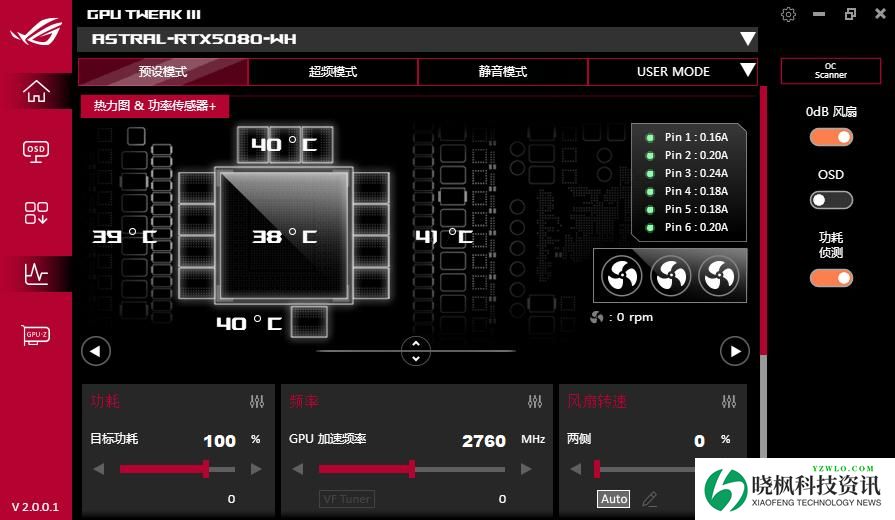
Task: Toggle the 0dB 风扇 switch
Action: [831, 137]
